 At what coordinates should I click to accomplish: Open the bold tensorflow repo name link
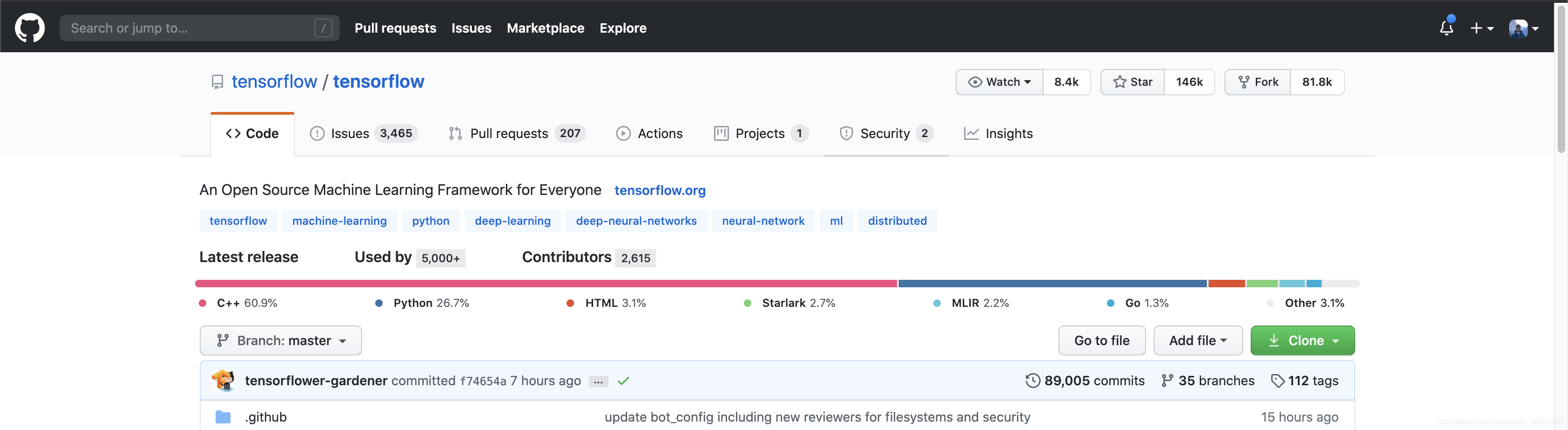coord(378,82)
